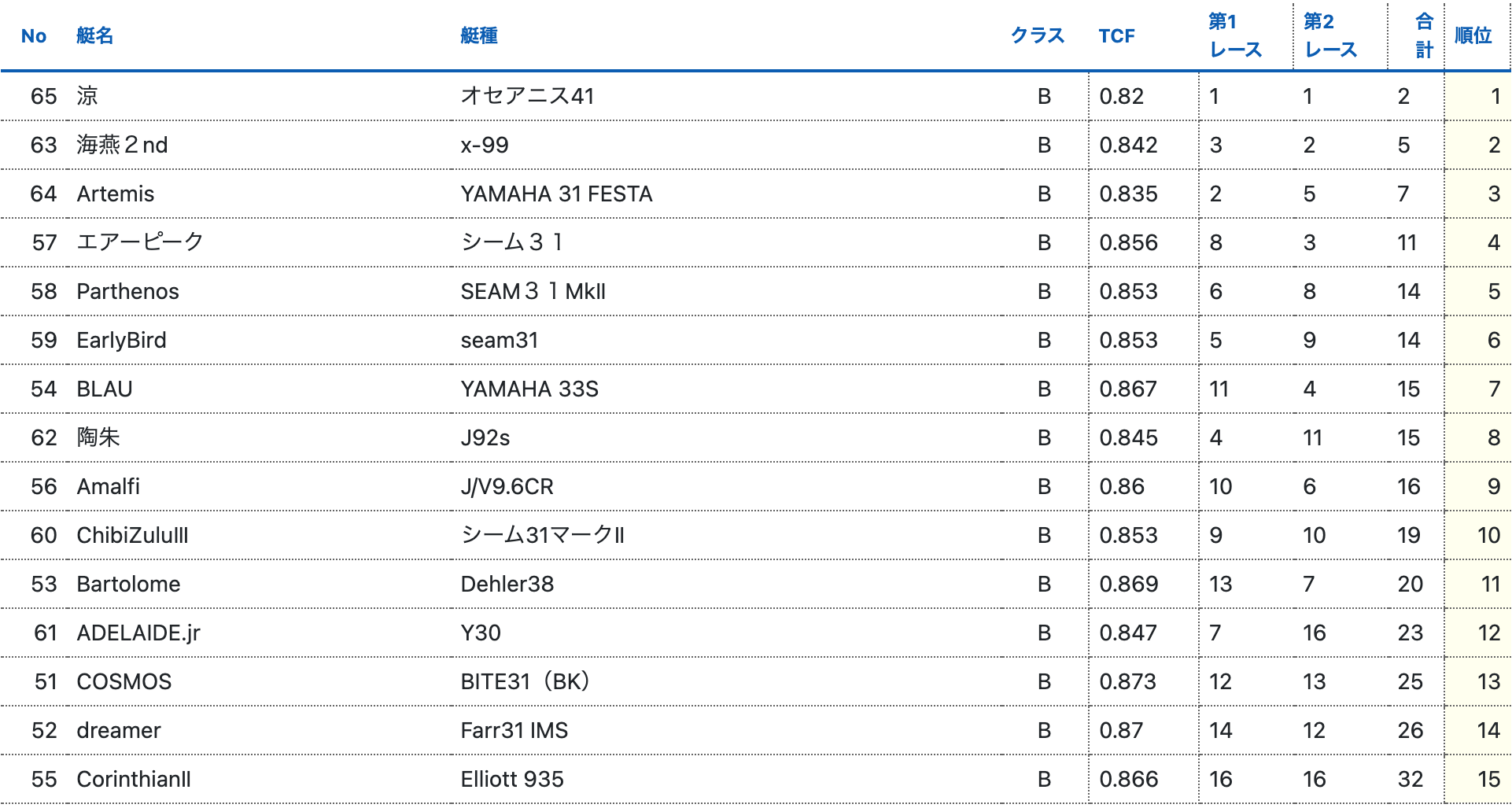
Task: Click the 第1レース column header
Action: pyautogui.click(x=1234, y=35)
